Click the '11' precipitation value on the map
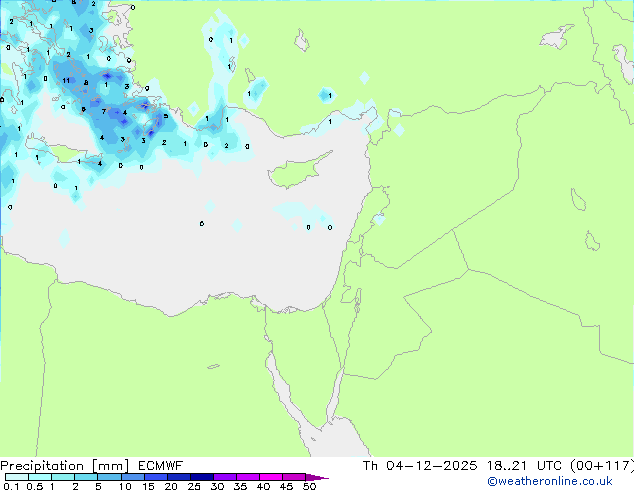 pos(66,80)
